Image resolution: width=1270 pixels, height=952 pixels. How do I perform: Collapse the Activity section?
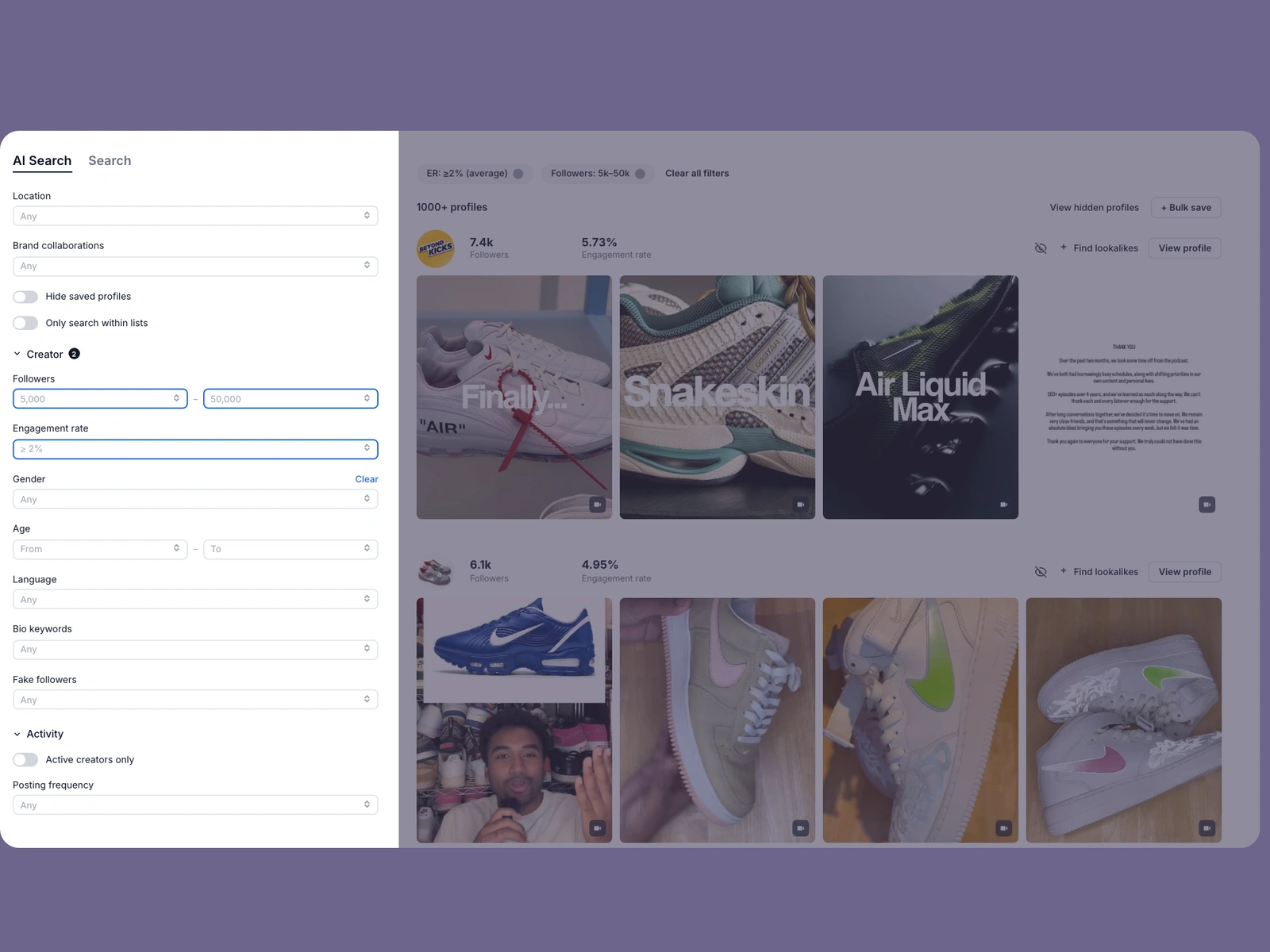(x=17, y=734)
